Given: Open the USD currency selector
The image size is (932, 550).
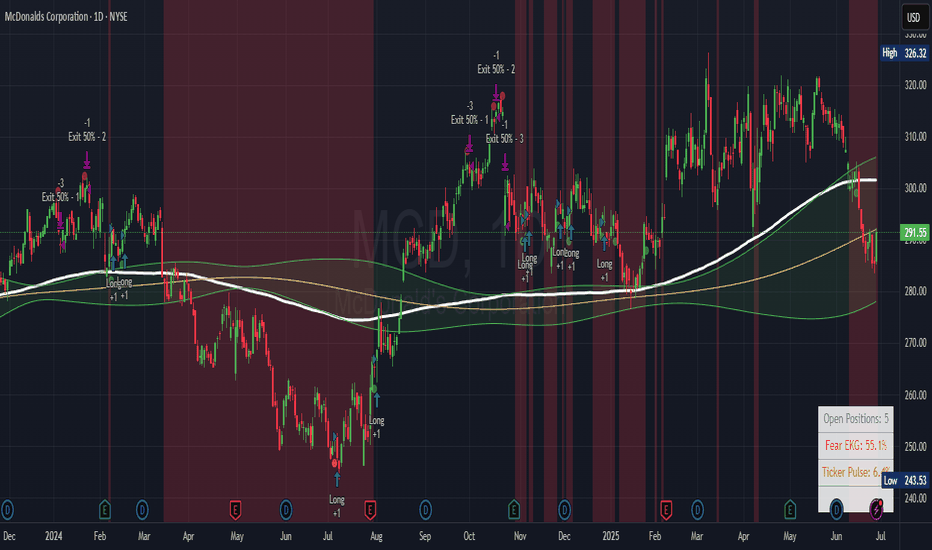Looking at the screenshot, I should [x=914, y=17].
